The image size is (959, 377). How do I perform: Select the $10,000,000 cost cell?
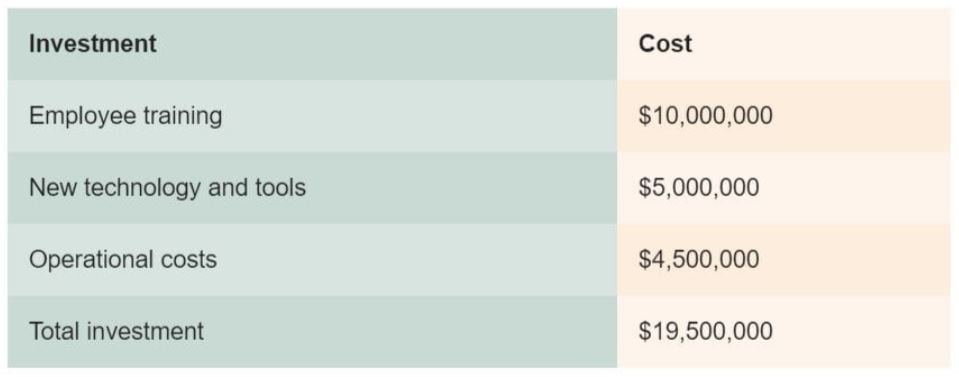coord(783,116)
